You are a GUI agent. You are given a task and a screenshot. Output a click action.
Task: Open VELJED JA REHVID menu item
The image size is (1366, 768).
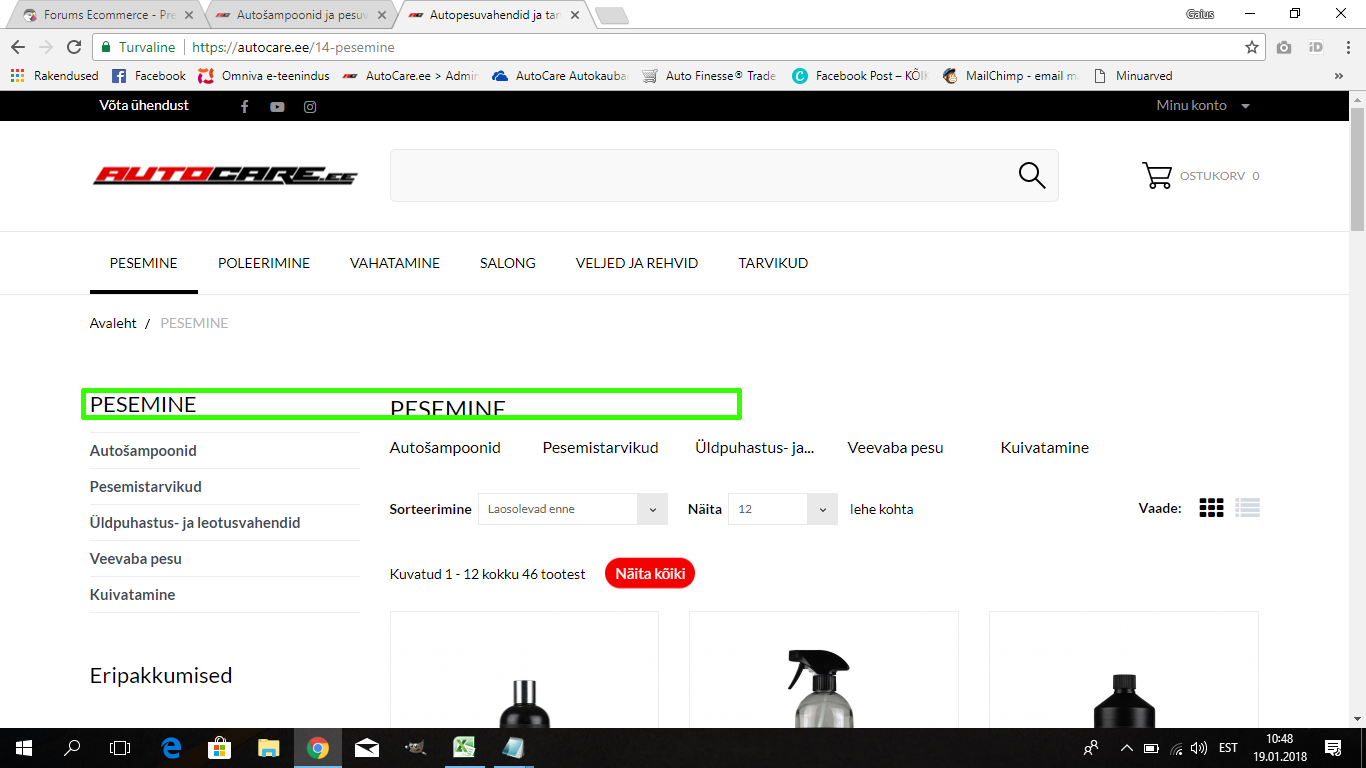[637, 263]
